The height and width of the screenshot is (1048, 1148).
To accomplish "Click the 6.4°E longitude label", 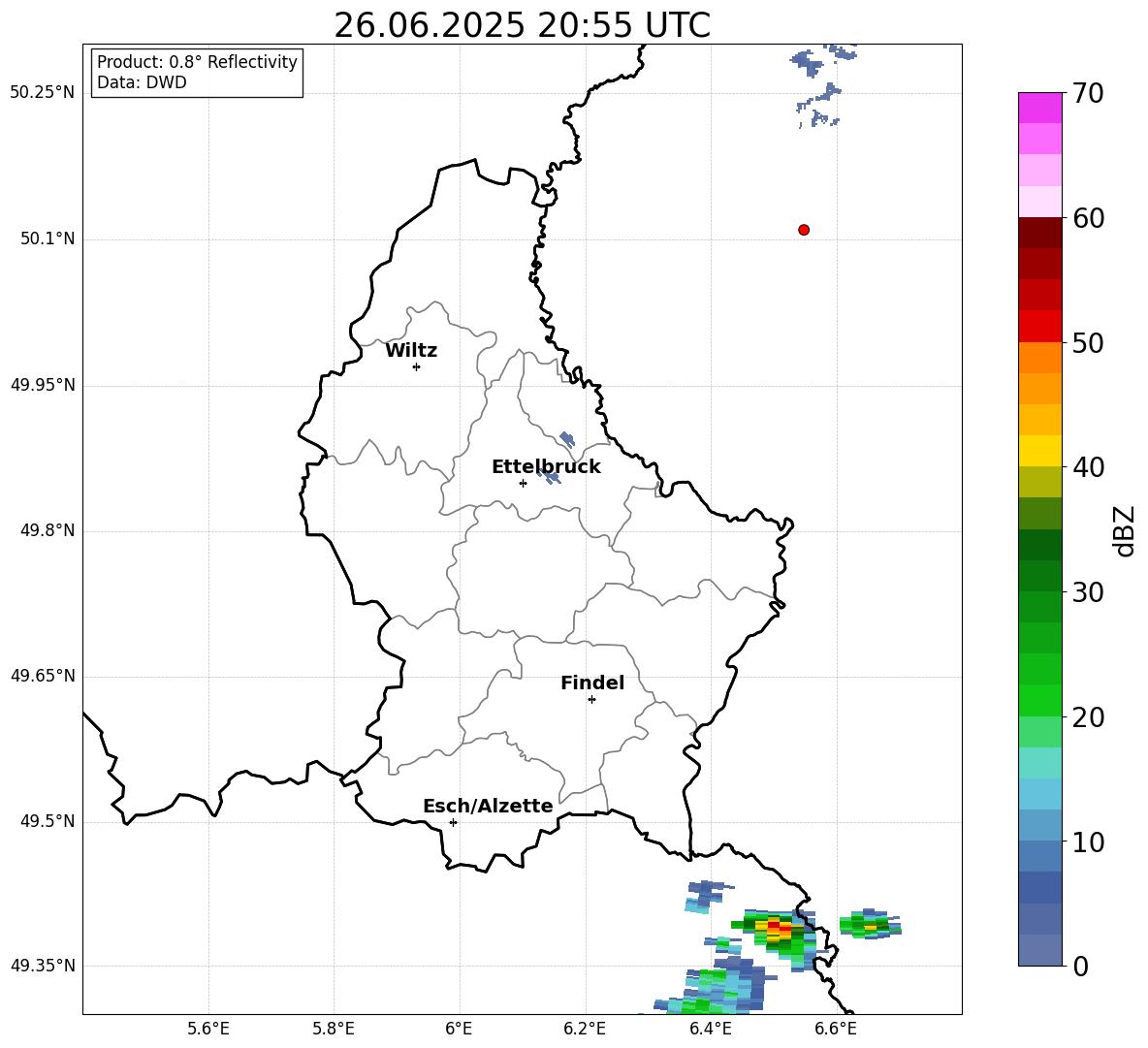I will (x=710, y=1029).
